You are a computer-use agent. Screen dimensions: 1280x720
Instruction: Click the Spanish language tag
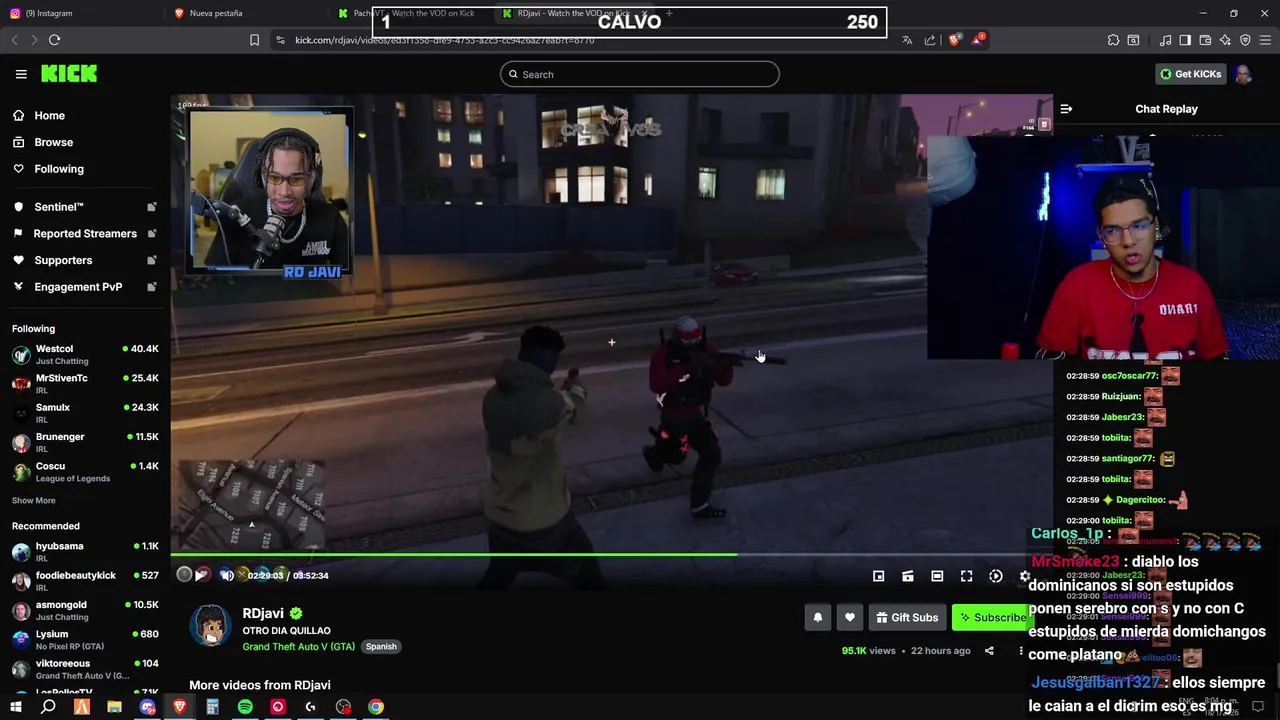381,646
